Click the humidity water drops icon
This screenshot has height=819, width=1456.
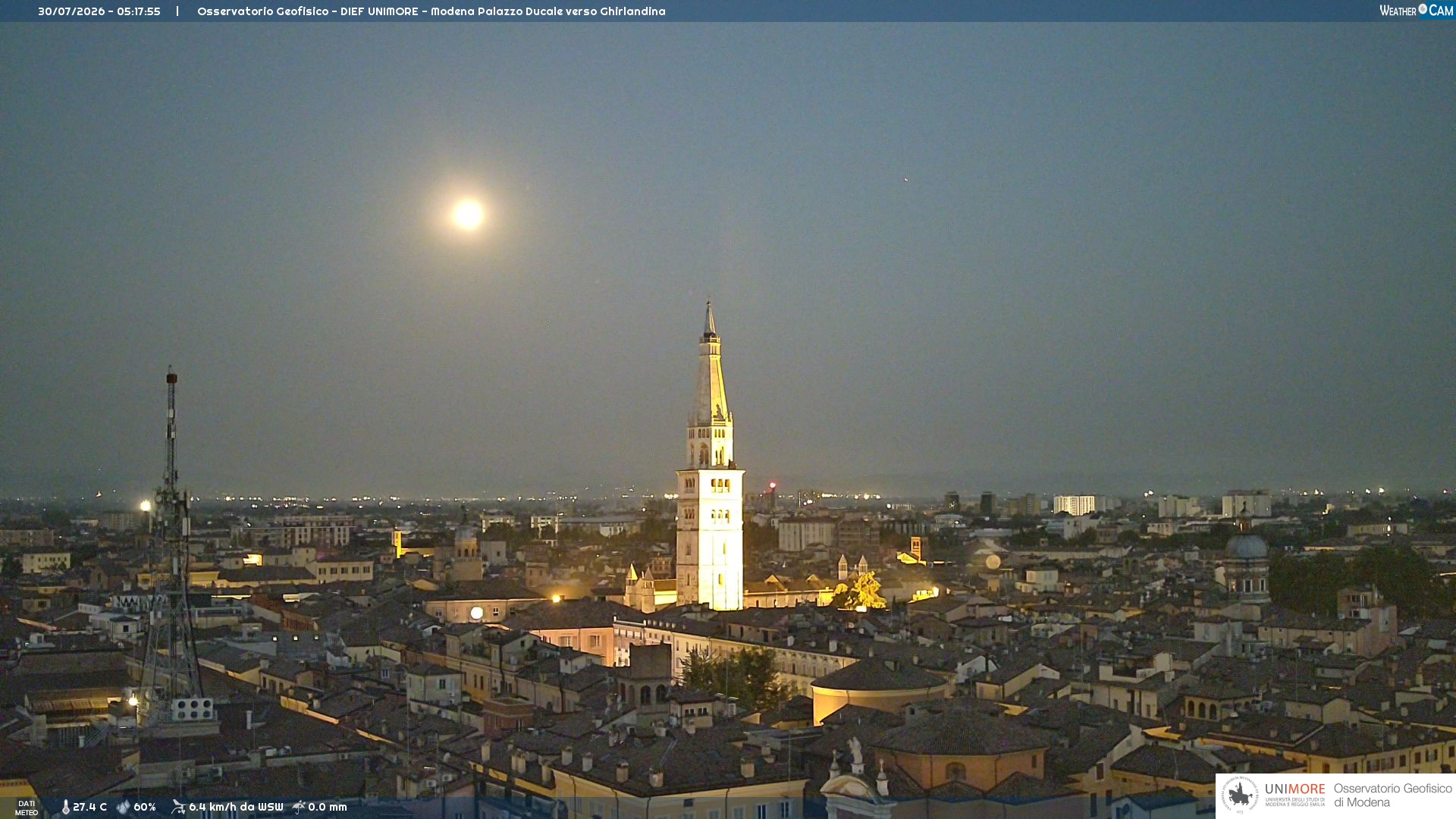123,808
